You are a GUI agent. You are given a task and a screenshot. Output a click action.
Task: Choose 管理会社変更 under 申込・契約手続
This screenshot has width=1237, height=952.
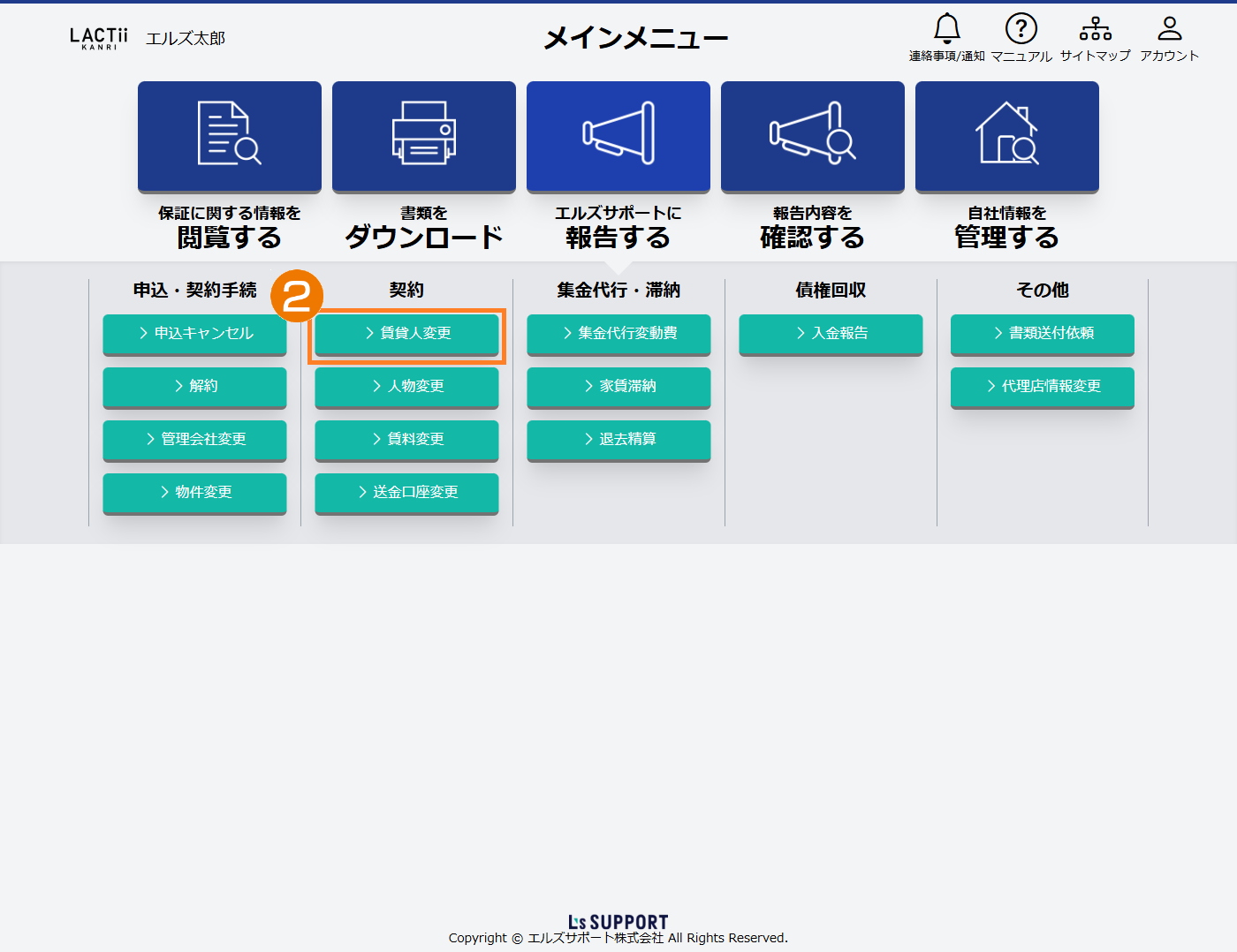click(x=194, y=440)
